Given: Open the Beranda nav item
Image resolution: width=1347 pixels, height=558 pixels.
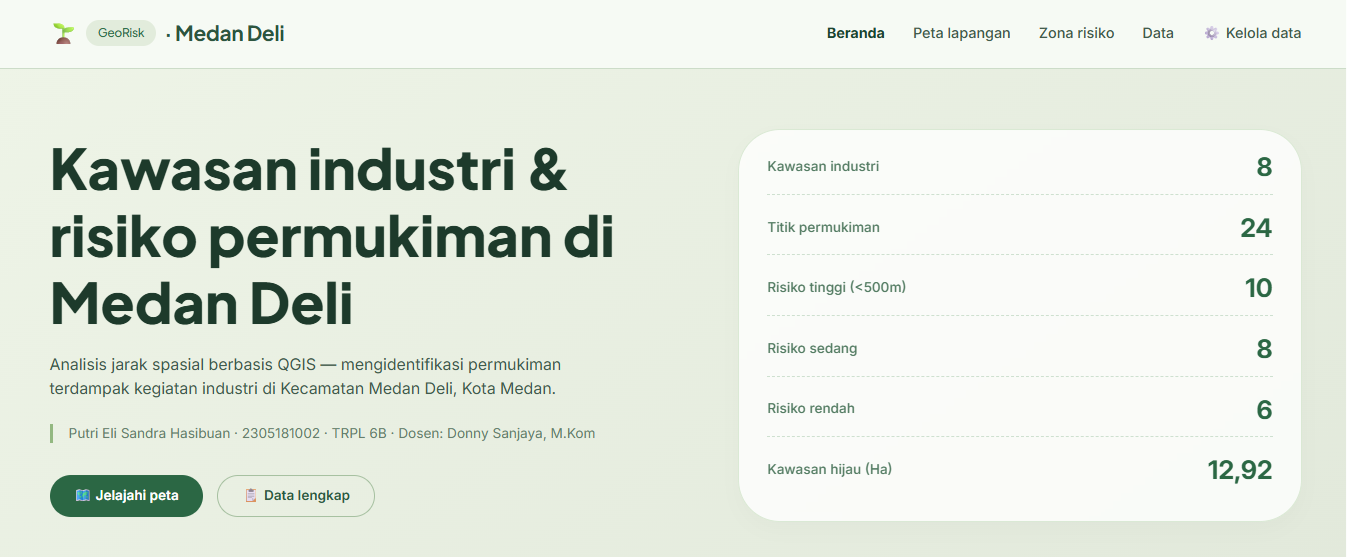Looking at the screenshot, I should tap(855, 33).
